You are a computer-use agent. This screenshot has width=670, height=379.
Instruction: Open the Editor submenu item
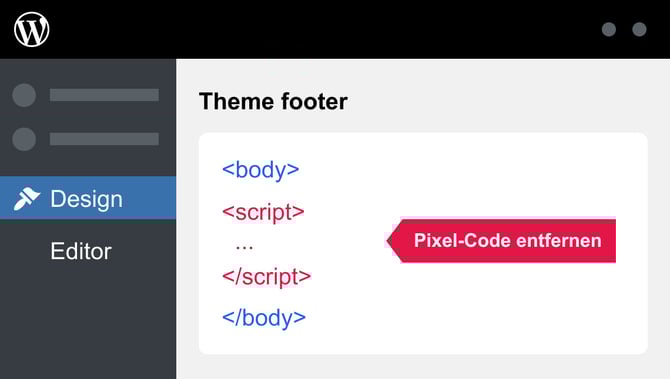coord(81,251)
